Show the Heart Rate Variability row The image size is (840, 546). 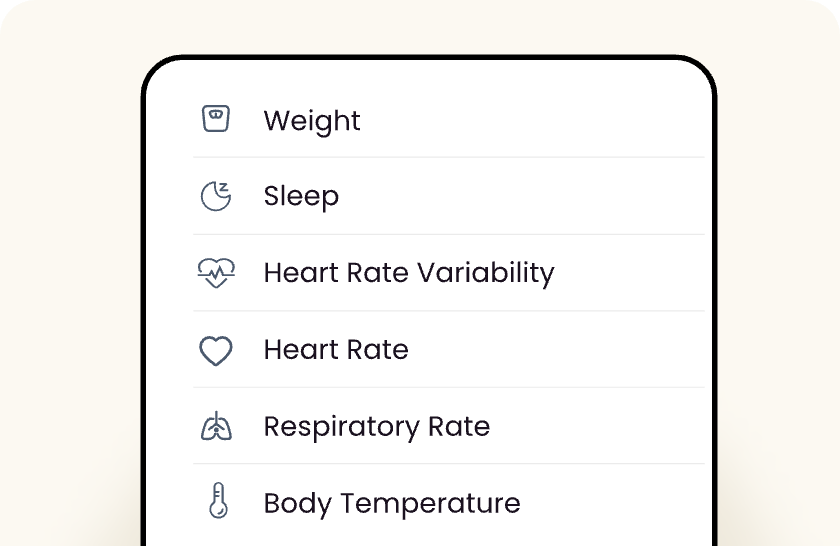[448, 273]
